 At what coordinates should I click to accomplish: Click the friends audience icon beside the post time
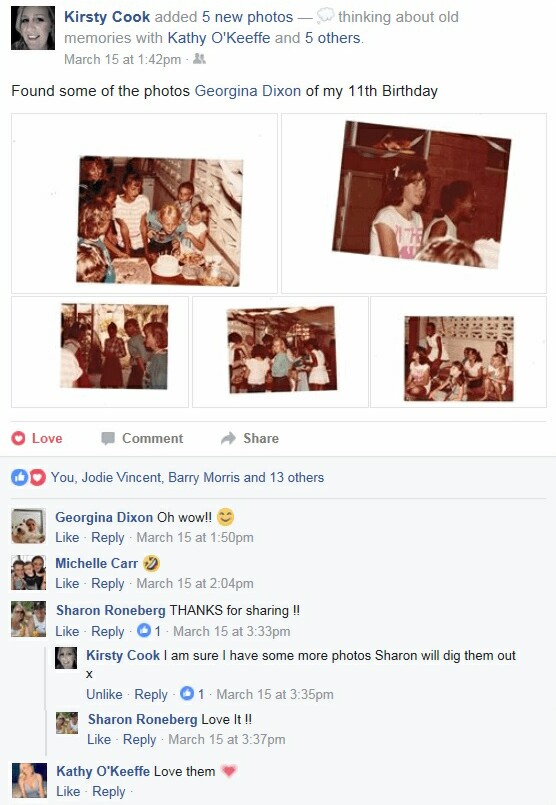199,59
